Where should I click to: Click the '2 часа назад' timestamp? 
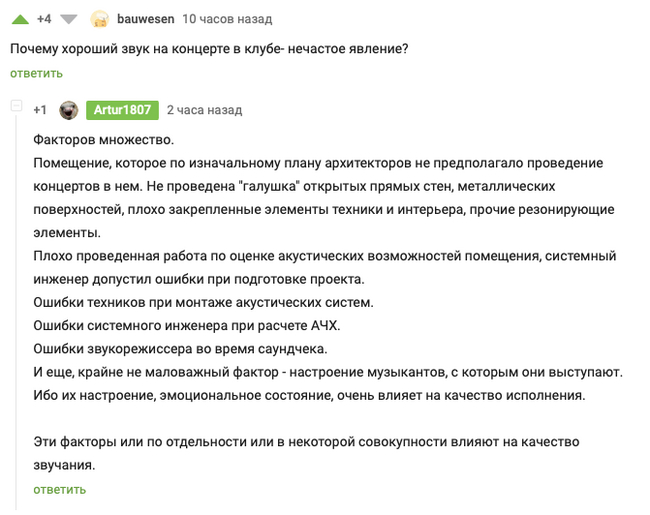[204, 110]
